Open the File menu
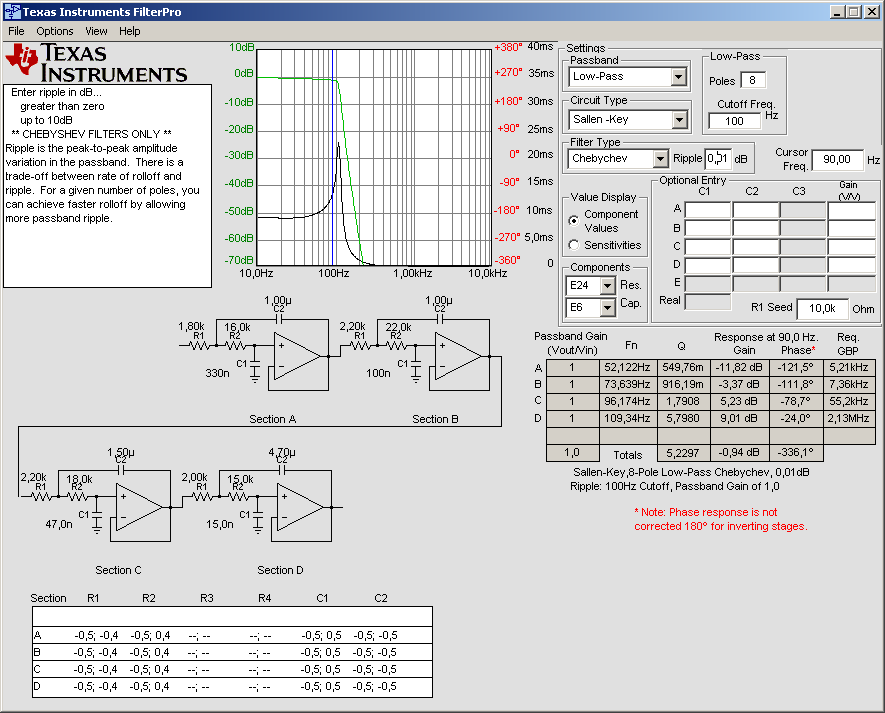 (16, 31)
